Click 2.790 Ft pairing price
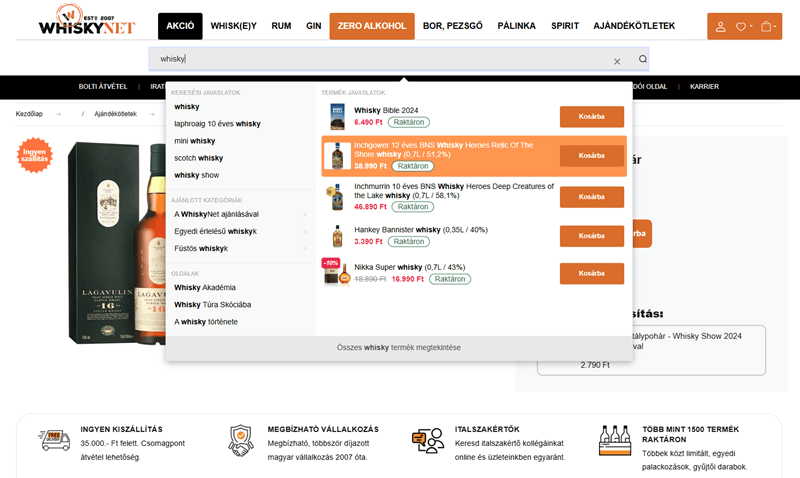 (595, 365)
